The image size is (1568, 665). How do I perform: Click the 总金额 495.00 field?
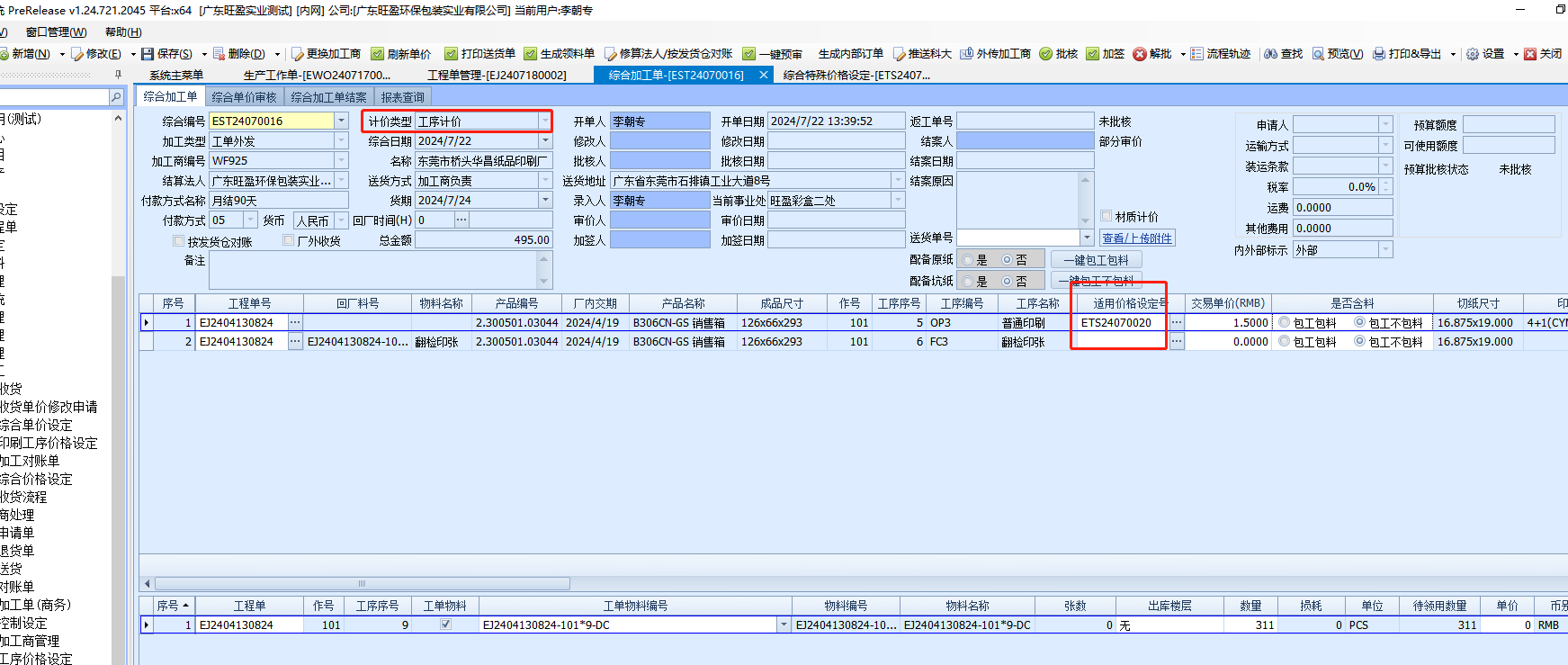(x=483, y=240)
